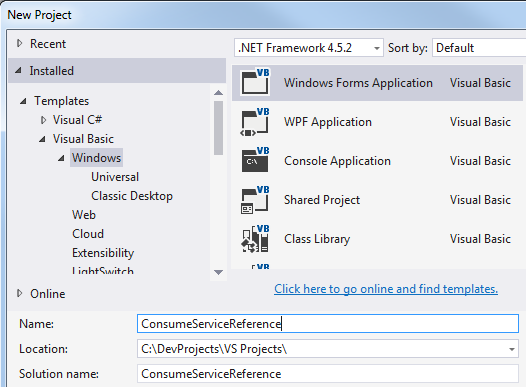This screenshot has width=526, height=387.
Task: Click link to find templates online
Action: [x=386, y=289]
